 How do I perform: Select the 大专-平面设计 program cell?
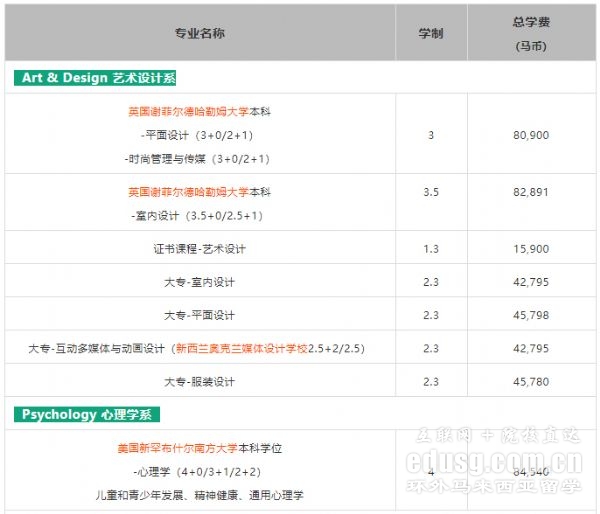tap(199, 315)
